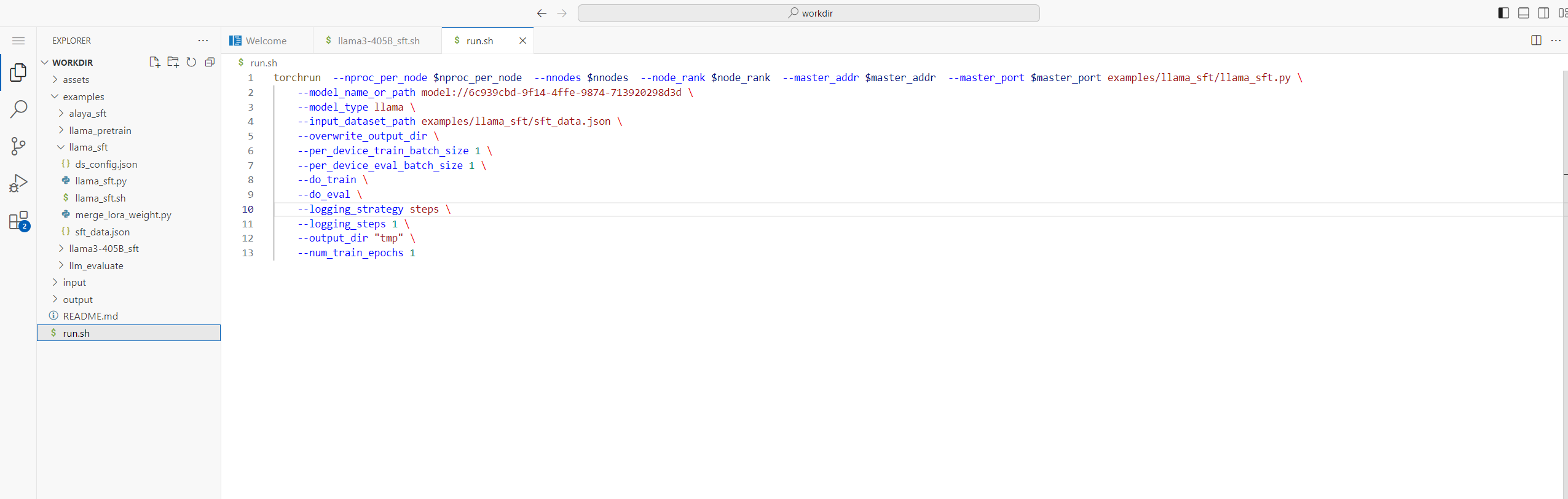
Task: Open the Search view in activity bar
Action: 18,109
